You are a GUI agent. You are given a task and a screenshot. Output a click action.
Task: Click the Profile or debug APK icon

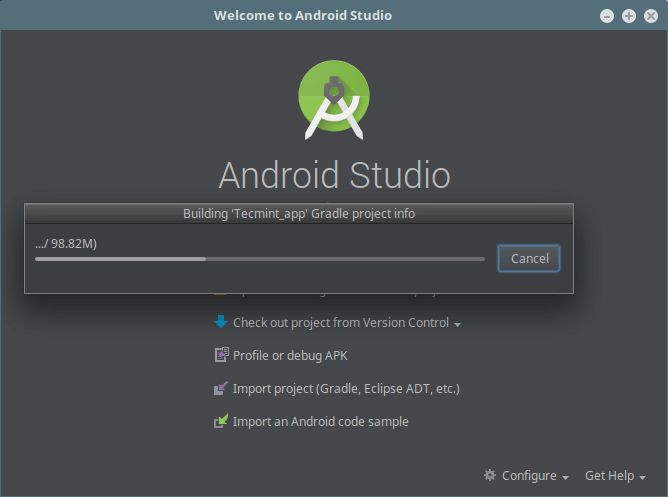click(x=221, y=355)
